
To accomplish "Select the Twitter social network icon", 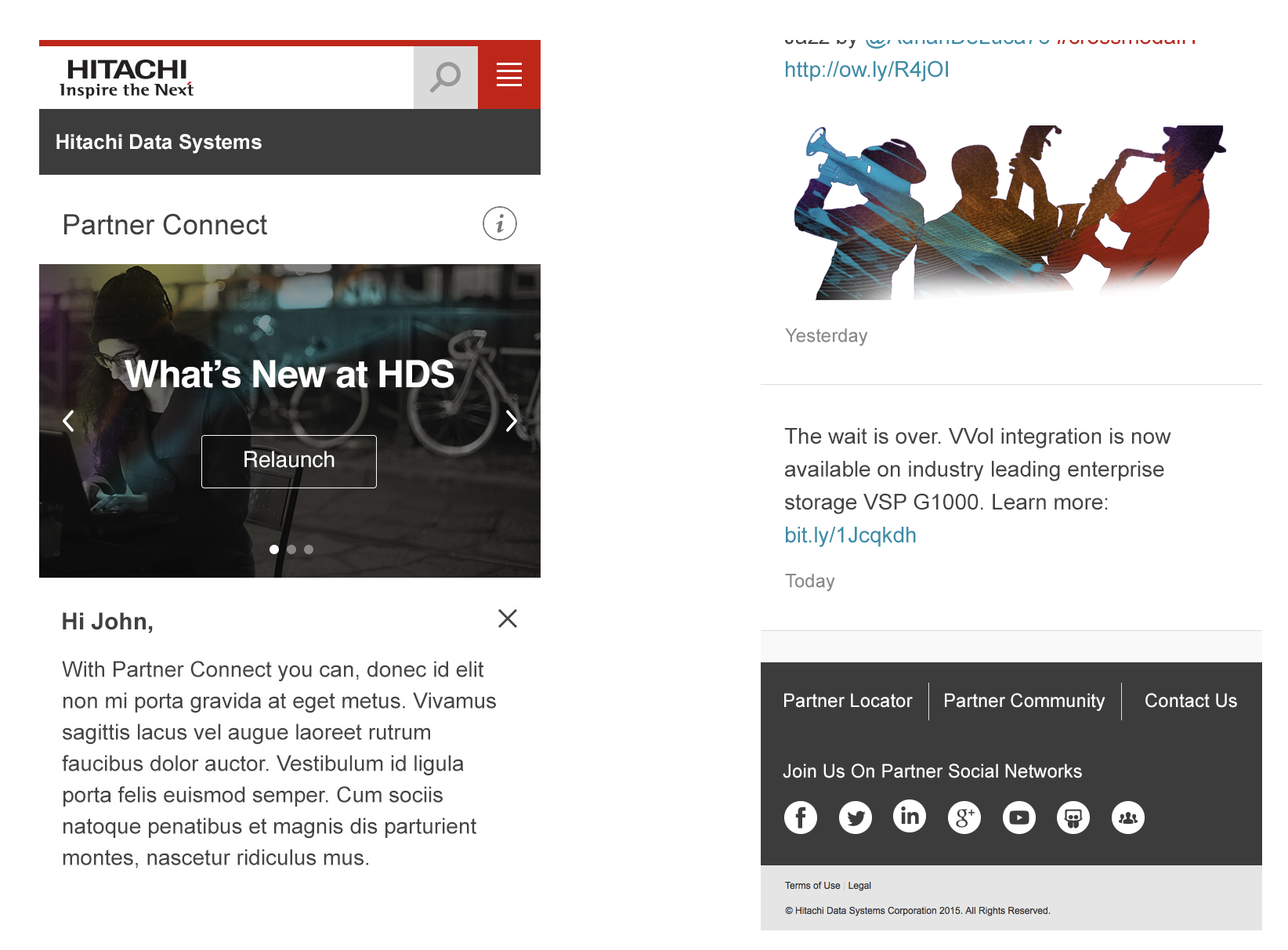I will (x=855, y=817).
